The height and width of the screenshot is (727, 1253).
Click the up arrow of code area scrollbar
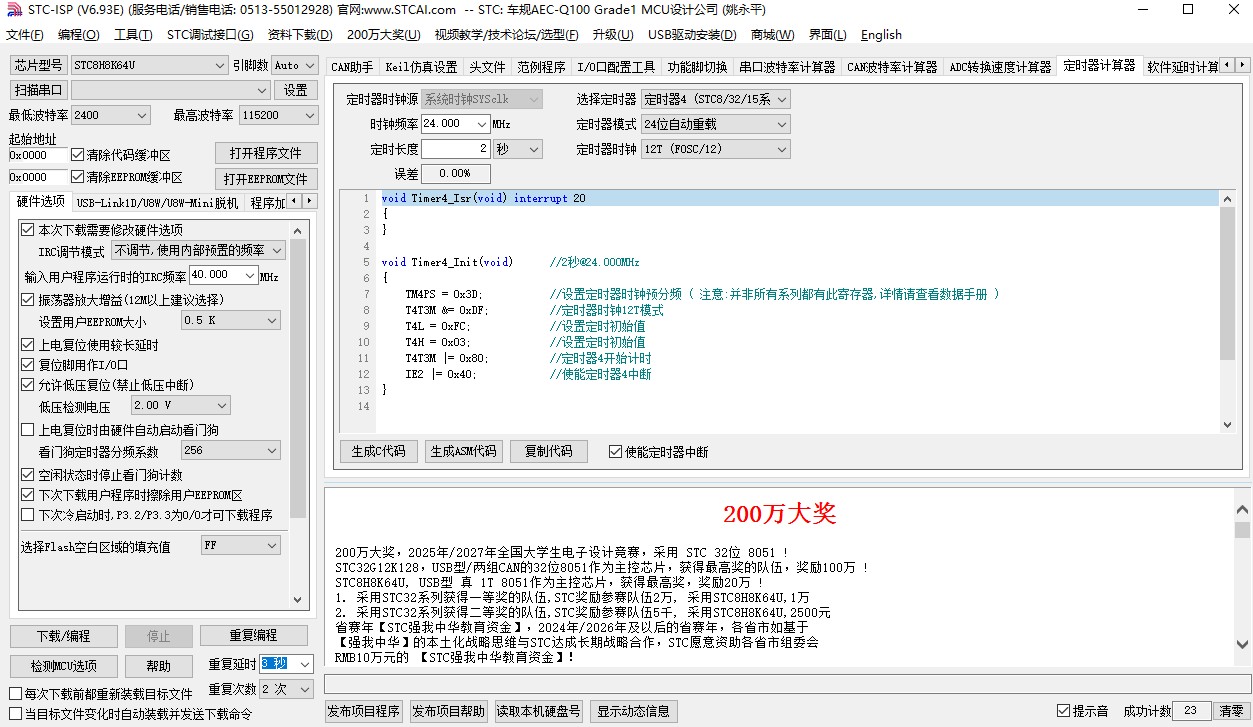[x=1228, y=198]
